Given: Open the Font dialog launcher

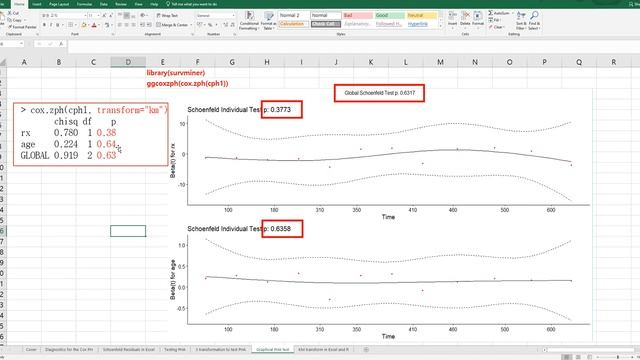Looking at the screenshot, I should point(113,34).
